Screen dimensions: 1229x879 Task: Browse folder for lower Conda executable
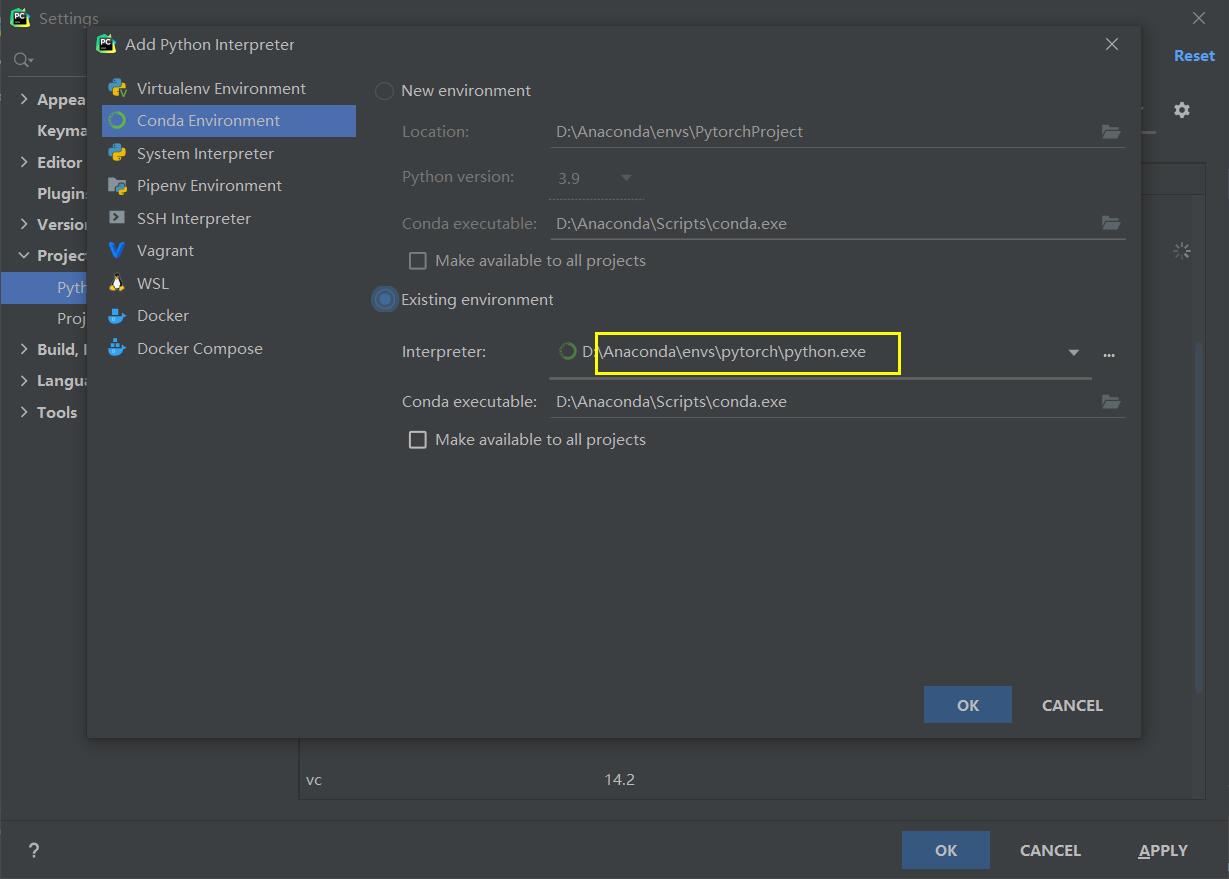[1111, 402]
